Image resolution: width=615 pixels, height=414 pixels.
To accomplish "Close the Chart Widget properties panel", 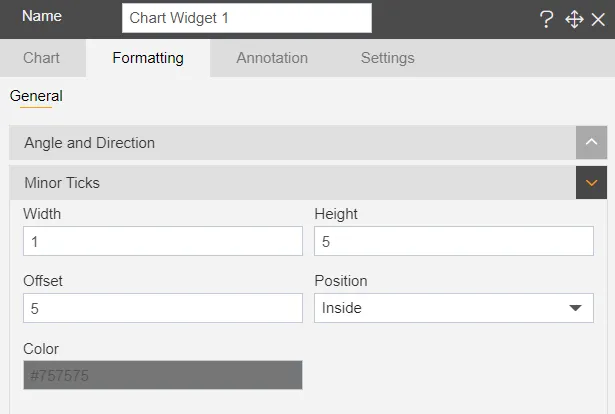I will 598,19.
